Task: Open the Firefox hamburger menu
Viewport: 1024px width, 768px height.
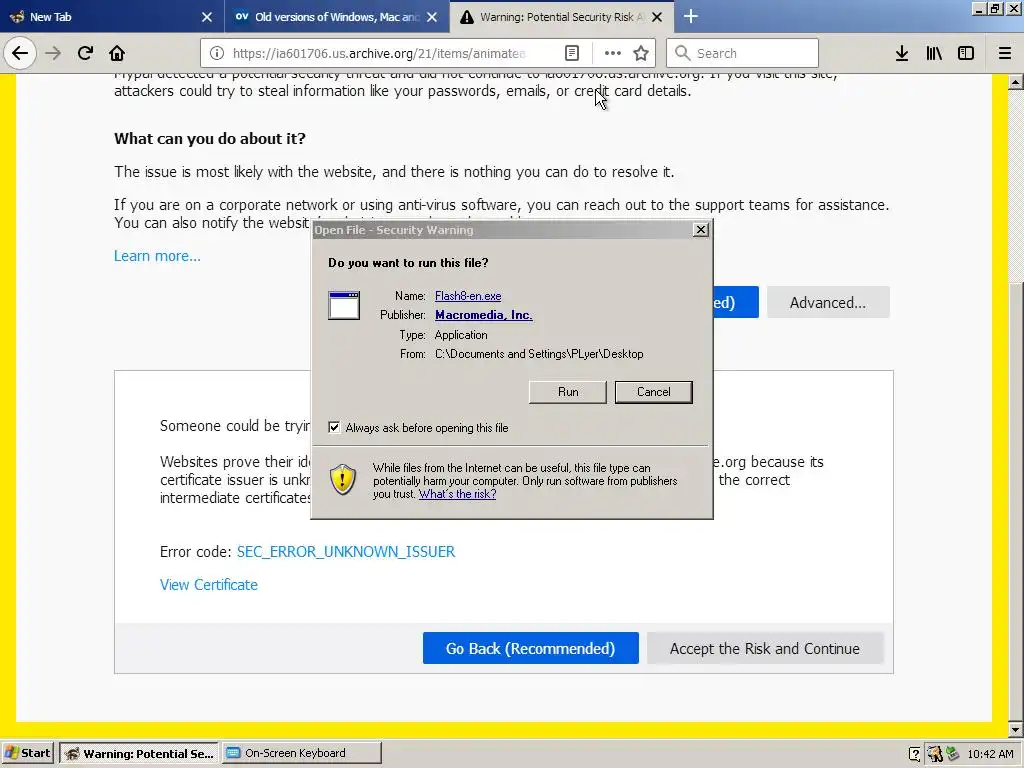Action: click(1005, 53)
